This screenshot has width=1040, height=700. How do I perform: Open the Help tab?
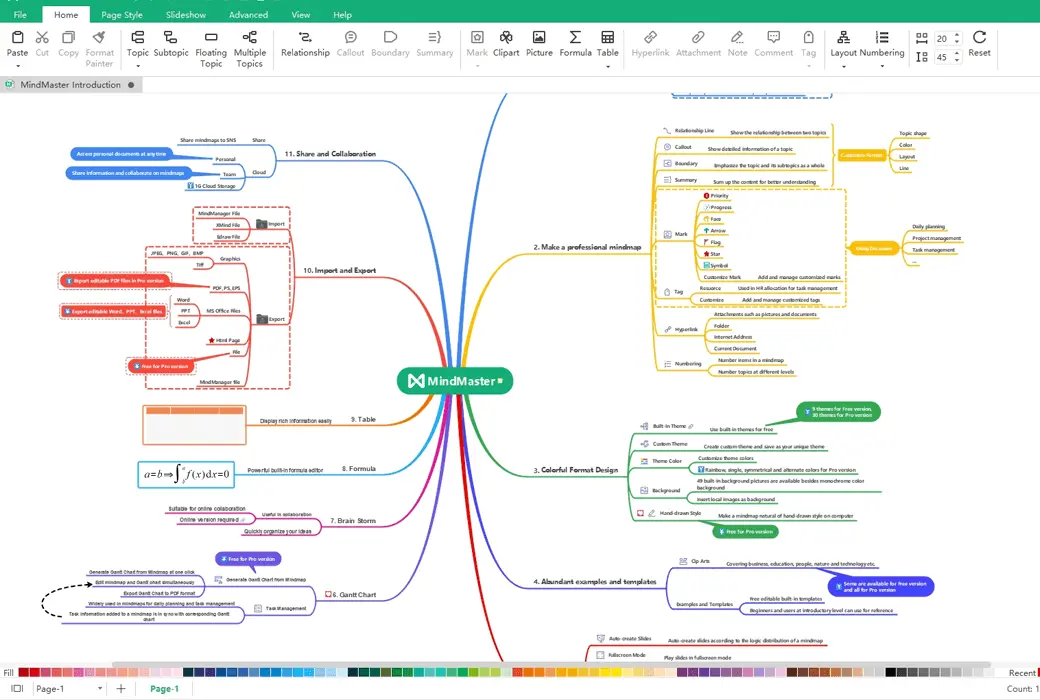pyautogui.click(x=342, y=15)
